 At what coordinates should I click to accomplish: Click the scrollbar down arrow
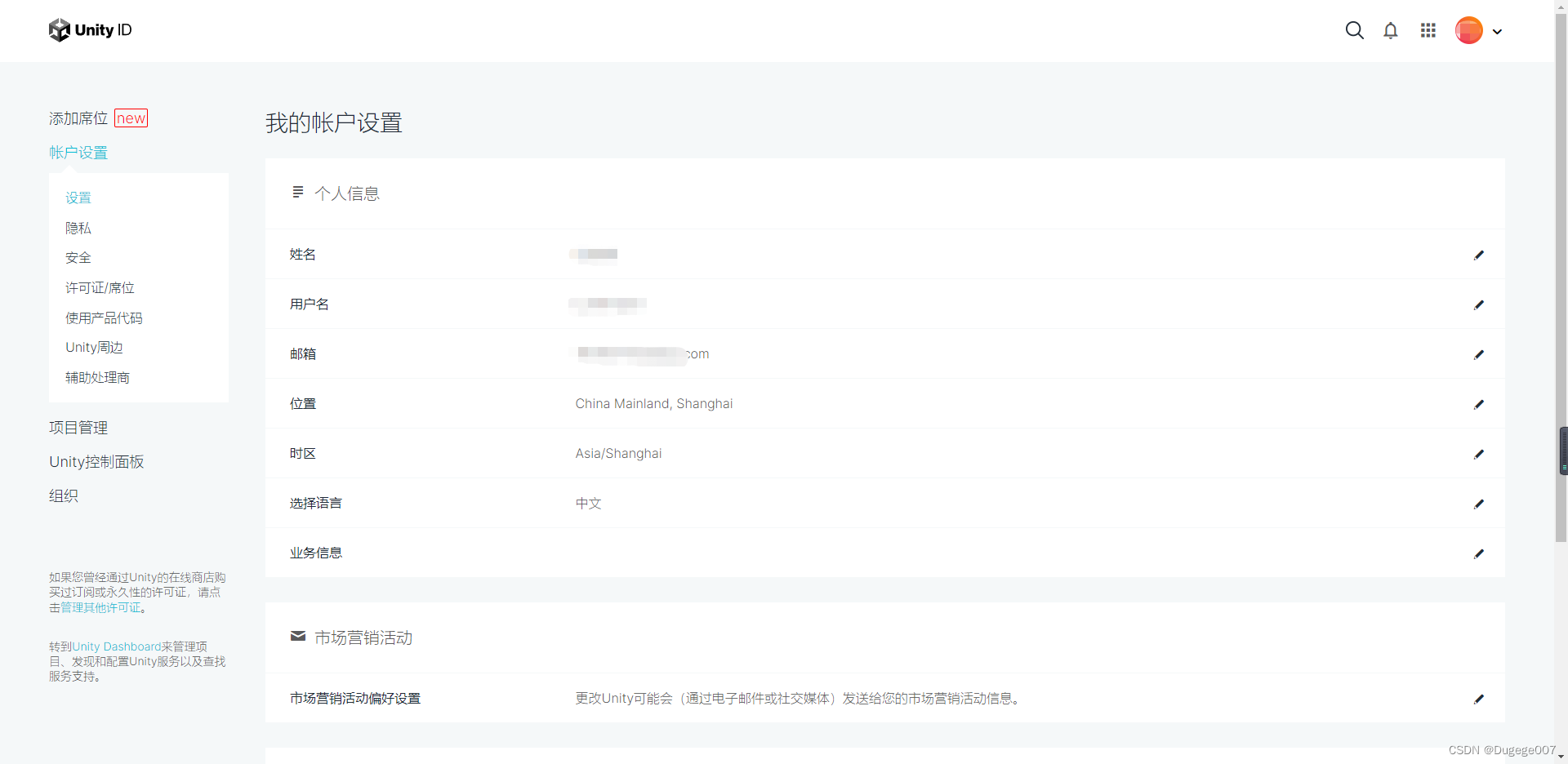1561,757
